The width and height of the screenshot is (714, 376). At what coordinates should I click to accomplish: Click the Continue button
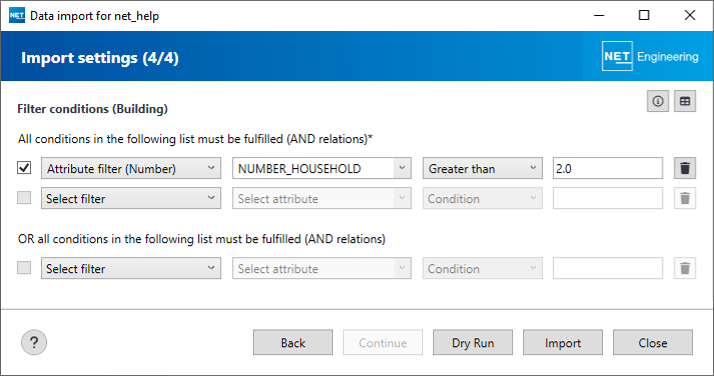382,342
